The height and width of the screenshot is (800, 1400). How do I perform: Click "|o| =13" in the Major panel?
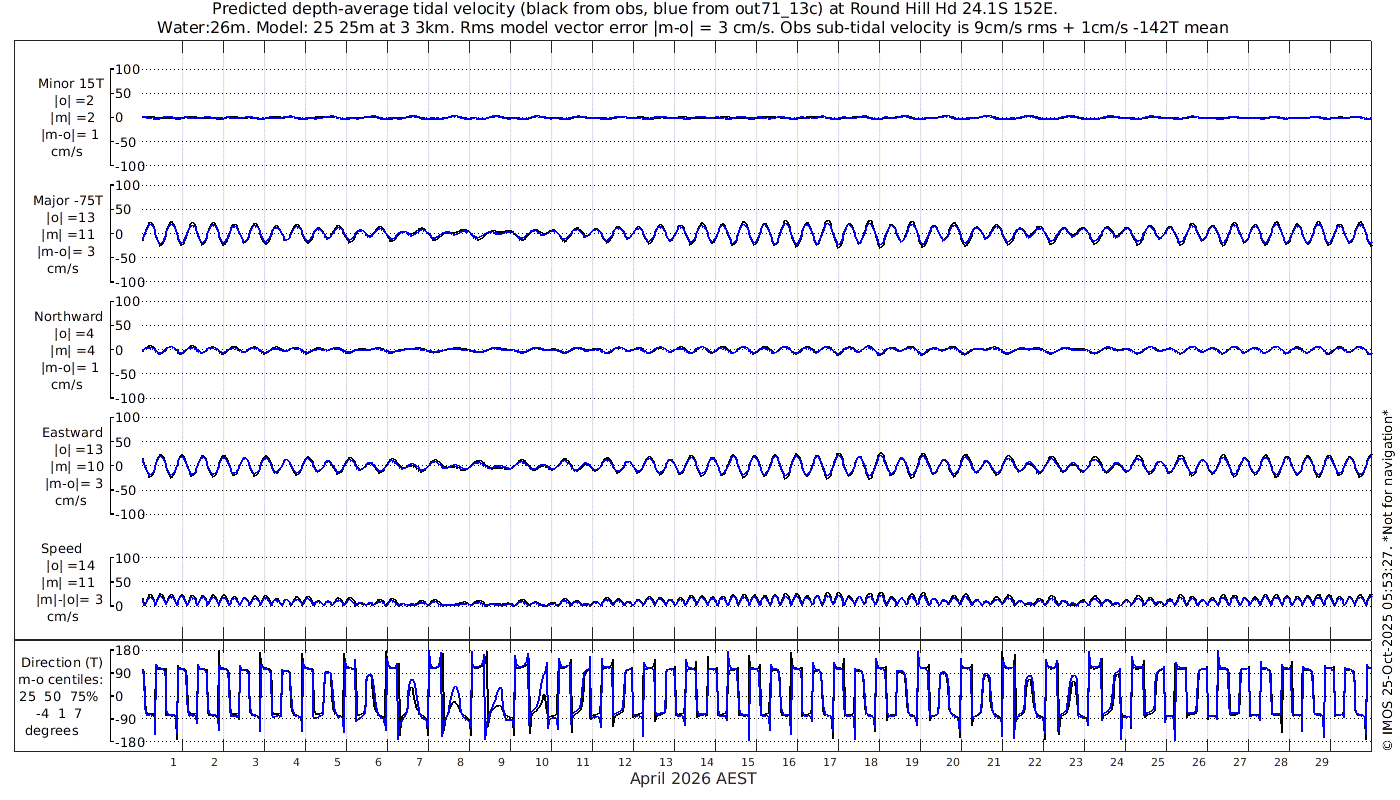click(x=71, y=217)
